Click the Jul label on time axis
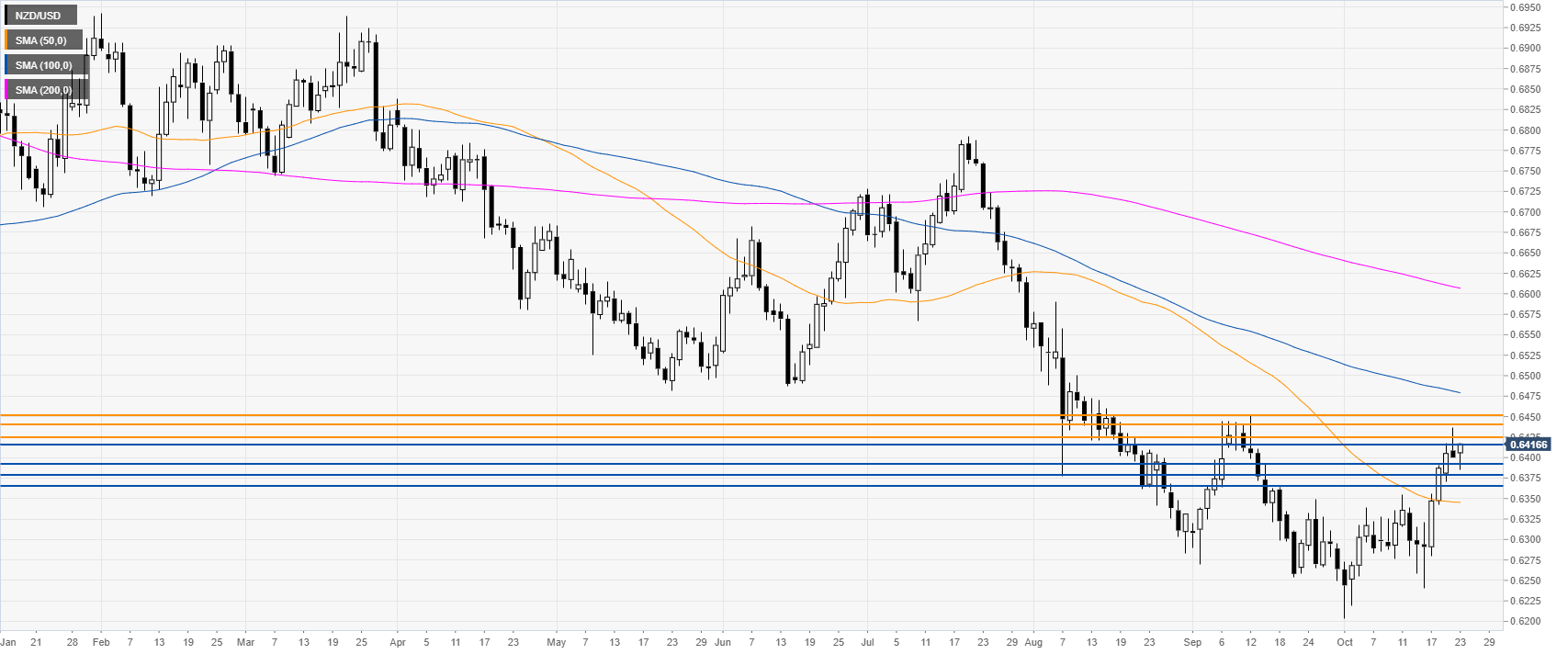The height and width of the screenshot is (654, 1568). tap(867, 642)
